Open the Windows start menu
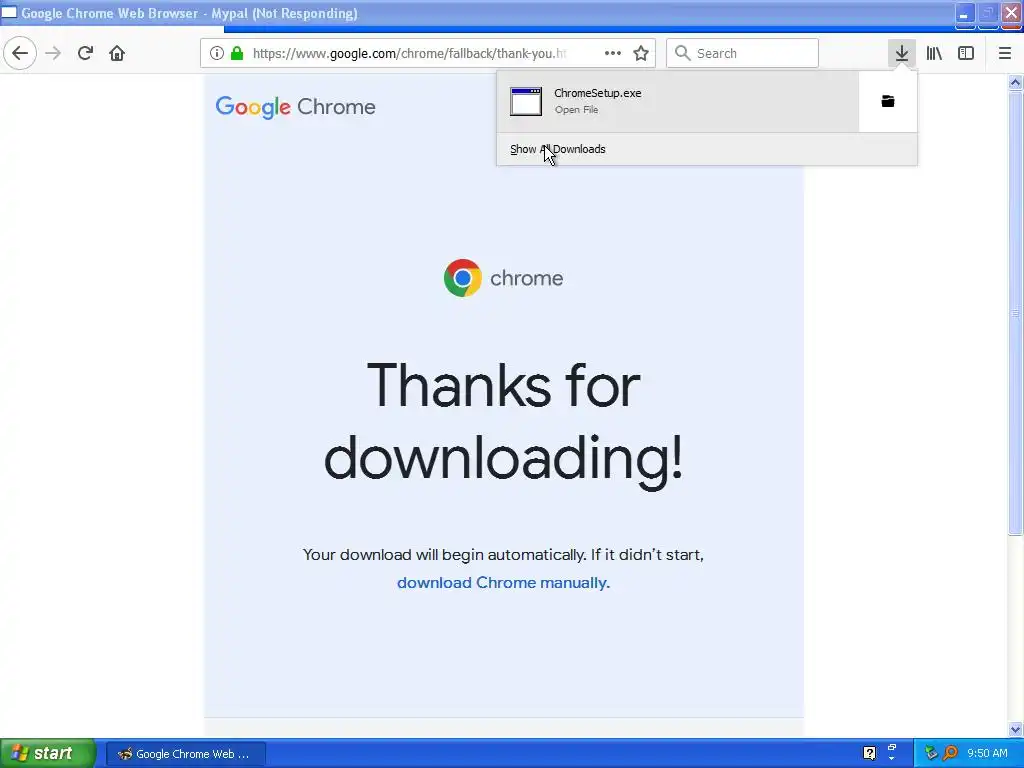This screenshot has height=768, width=1024. (48, 754)
